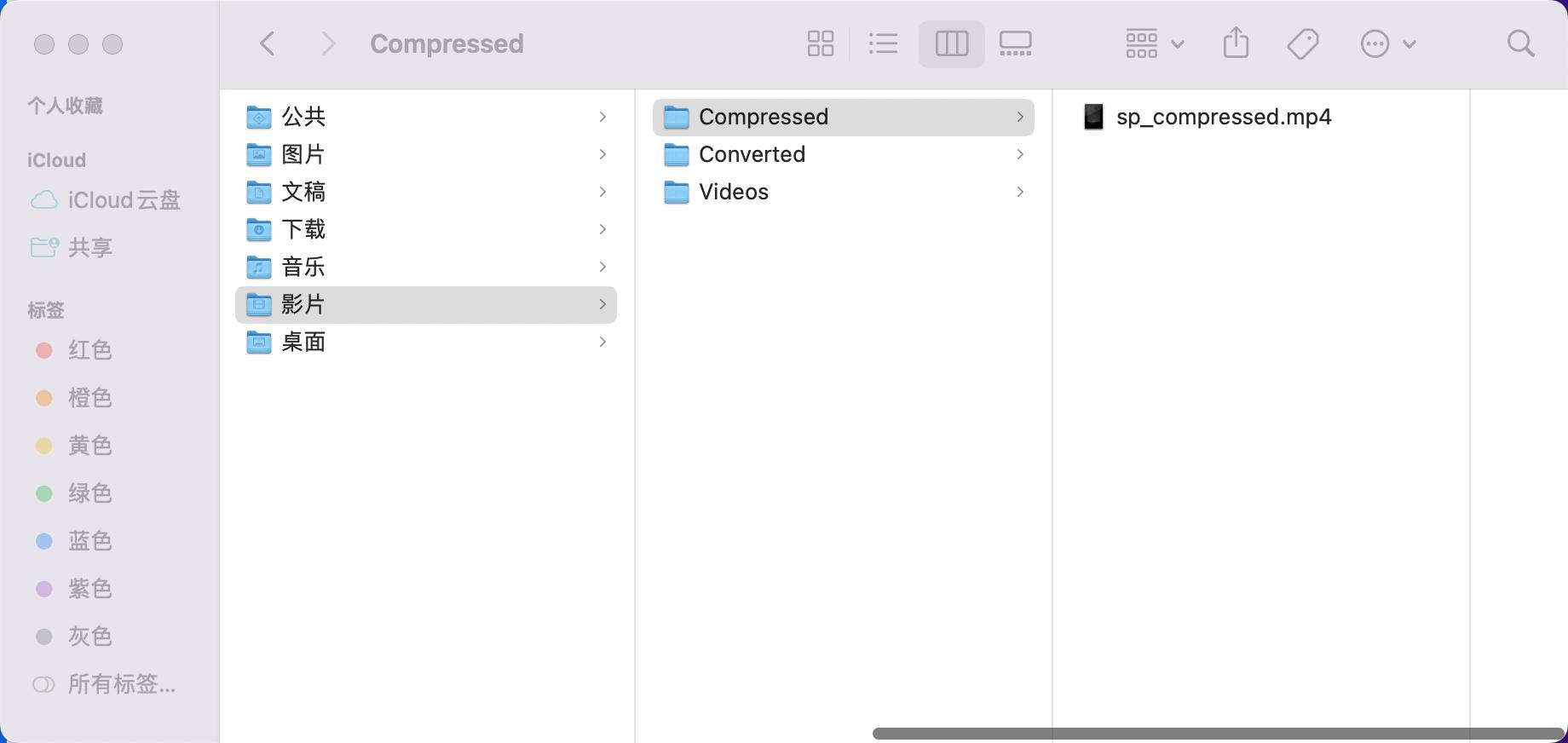Open the Finder search field
The height and width of the screenshot is (743, 1568).
point(1520,43)
